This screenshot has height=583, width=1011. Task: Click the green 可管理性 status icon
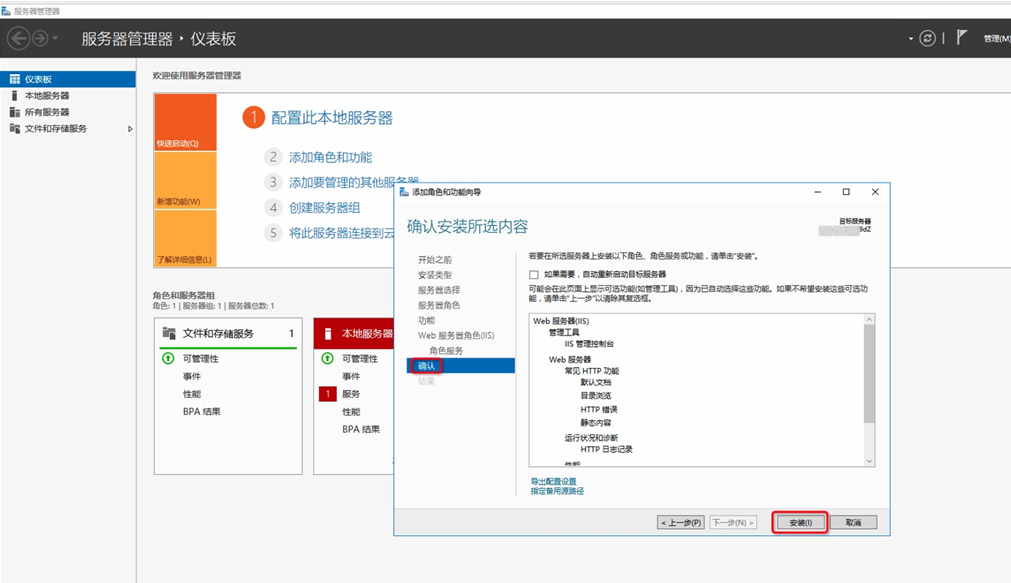point(167,358)
